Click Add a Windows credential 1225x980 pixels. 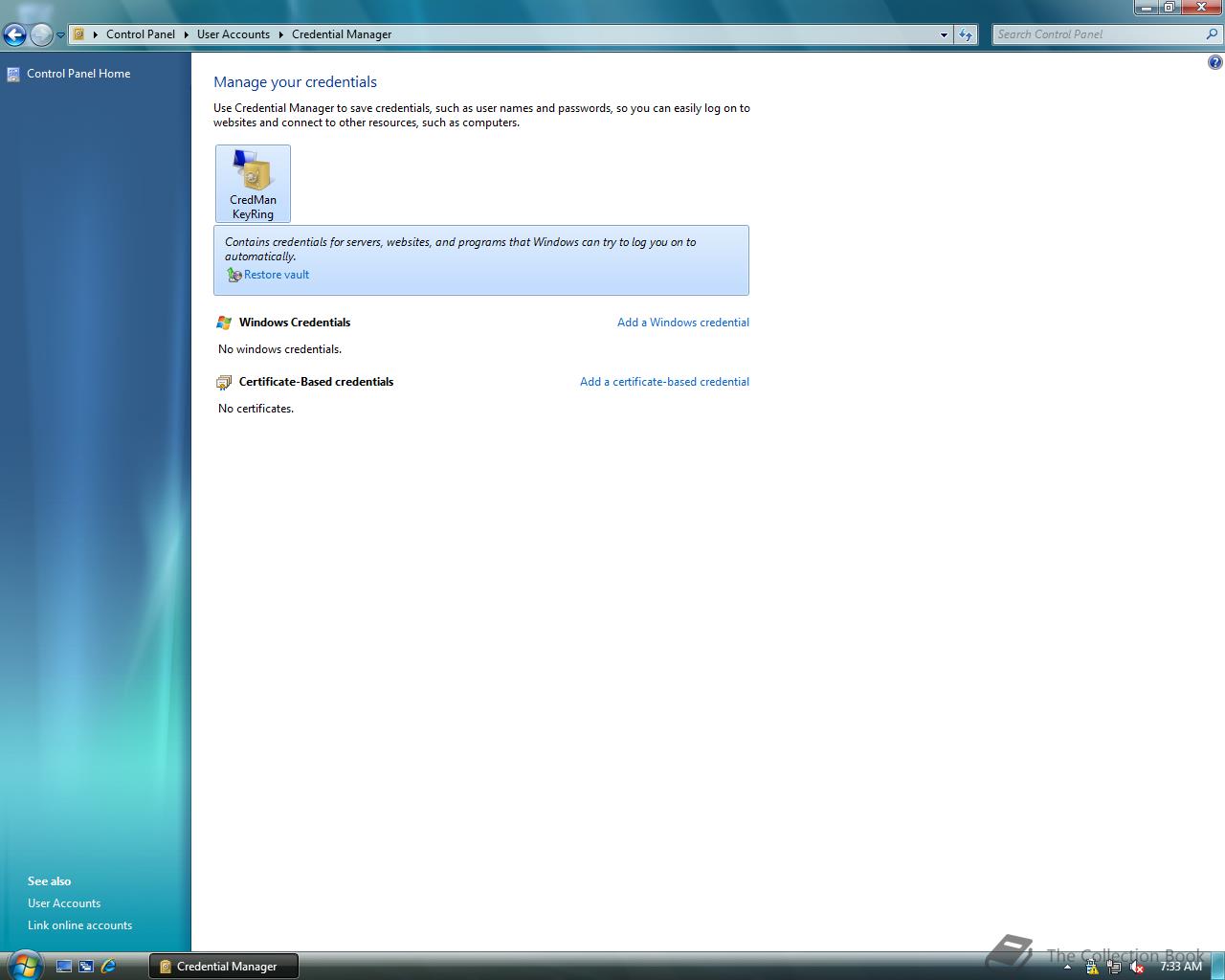(683, 323)
